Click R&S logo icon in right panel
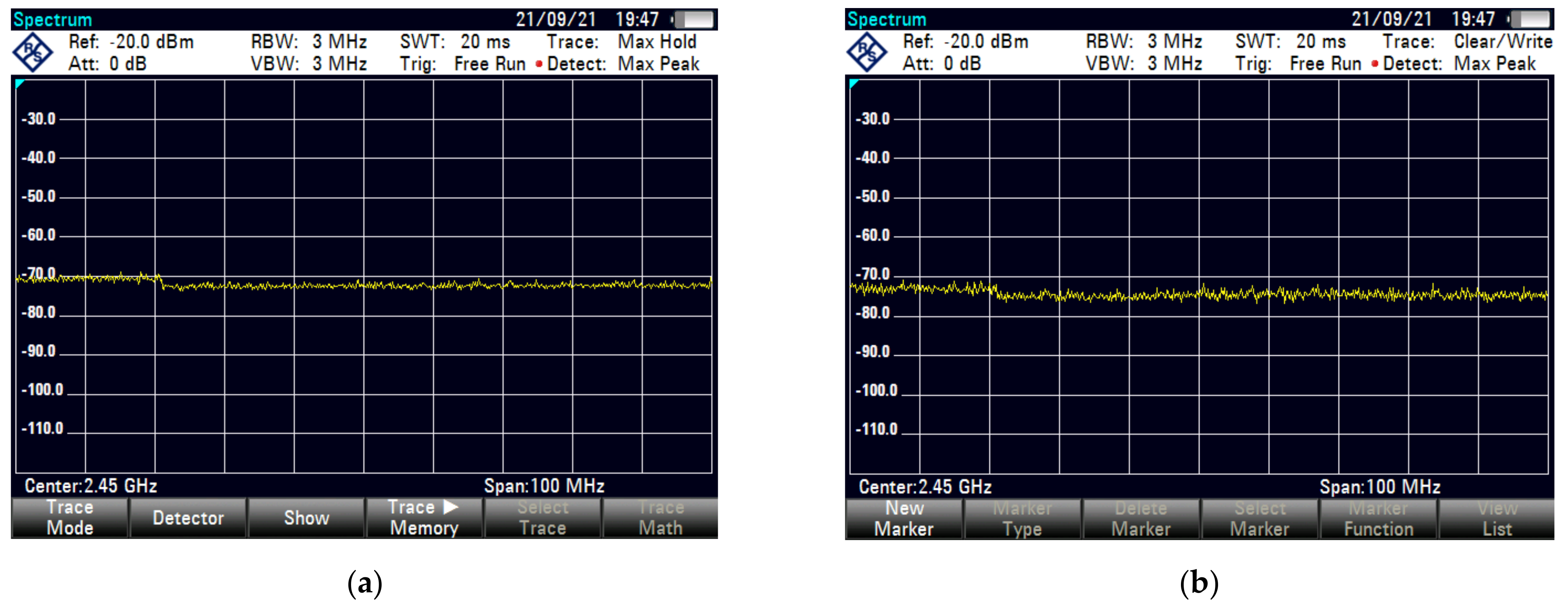Image resolution: width=1568 pixels, height=608 pixels. coord(867,53)
